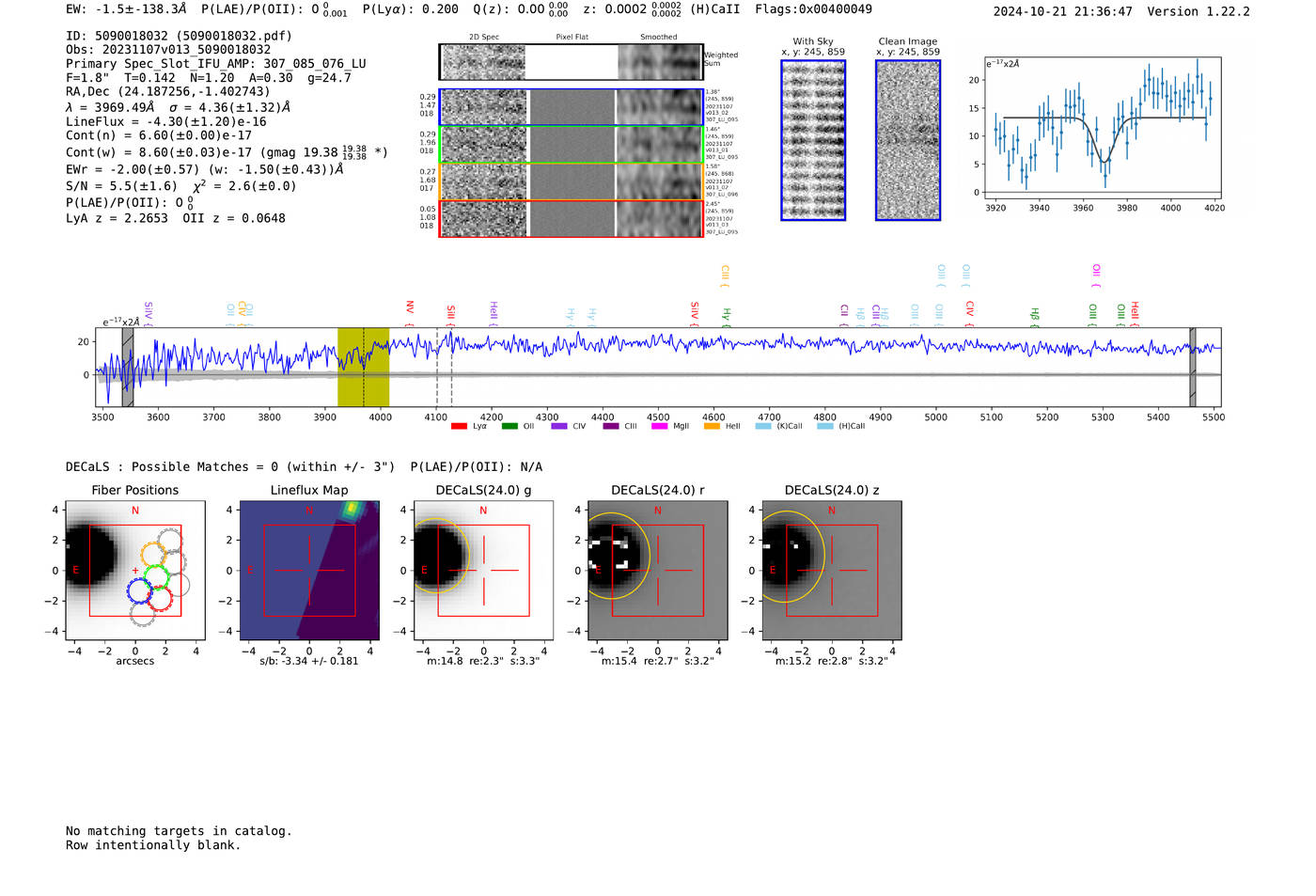The height and width of the screenshot is (896, 1316).
Task: Click the m:14.8 re:2.3" s:3.3" caption
Action: pyautogui.click(x=483, y=661)
